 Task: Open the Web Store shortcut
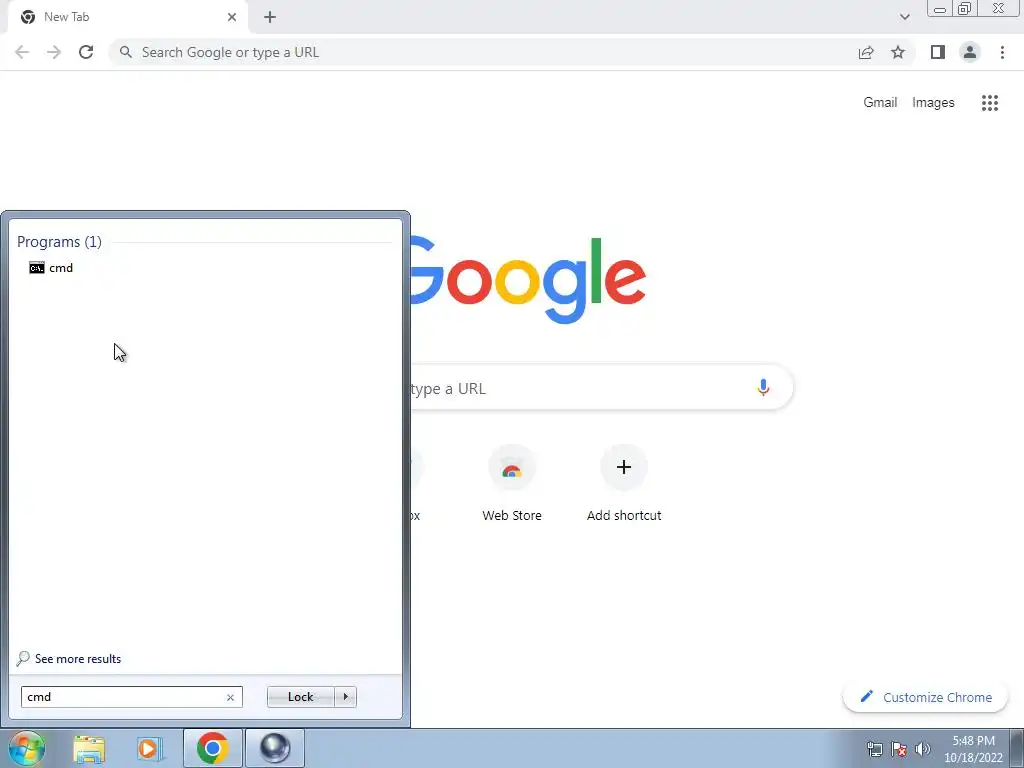click(512, 484)
